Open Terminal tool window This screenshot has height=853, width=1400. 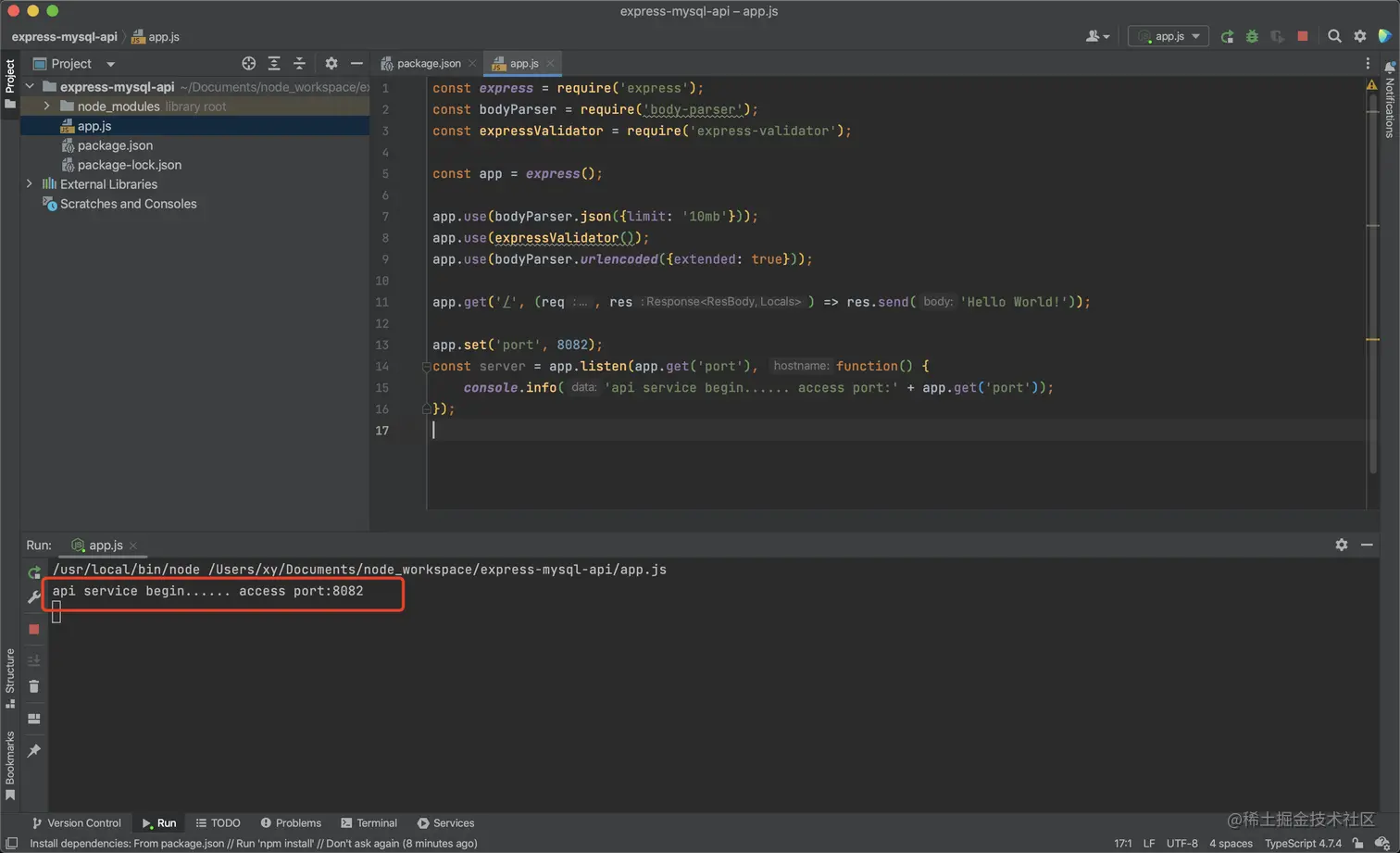[369, 822]
